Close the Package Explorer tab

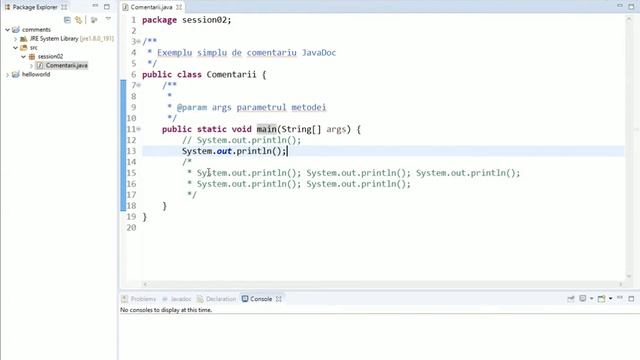tap(64, 7)
